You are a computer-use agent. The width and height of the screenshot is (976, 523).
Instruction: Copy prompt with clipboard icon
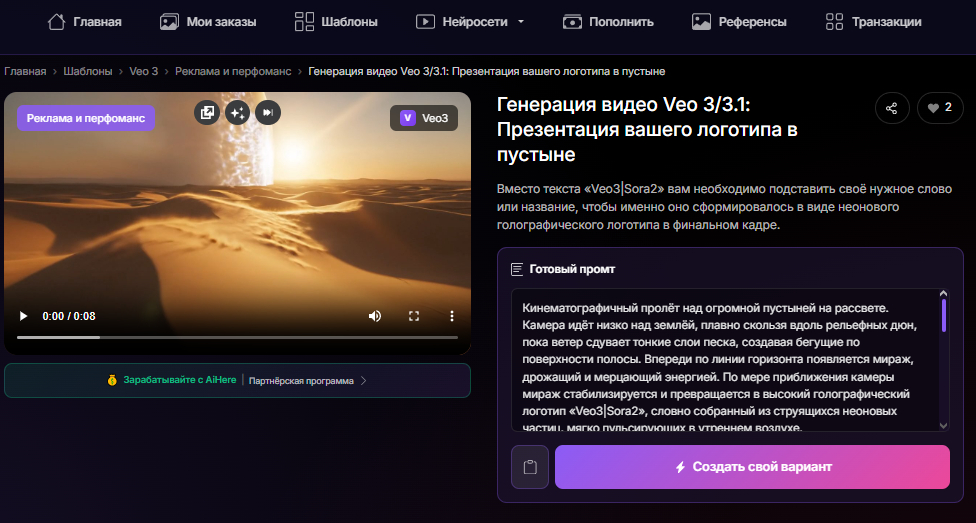[x=530, y=467]
